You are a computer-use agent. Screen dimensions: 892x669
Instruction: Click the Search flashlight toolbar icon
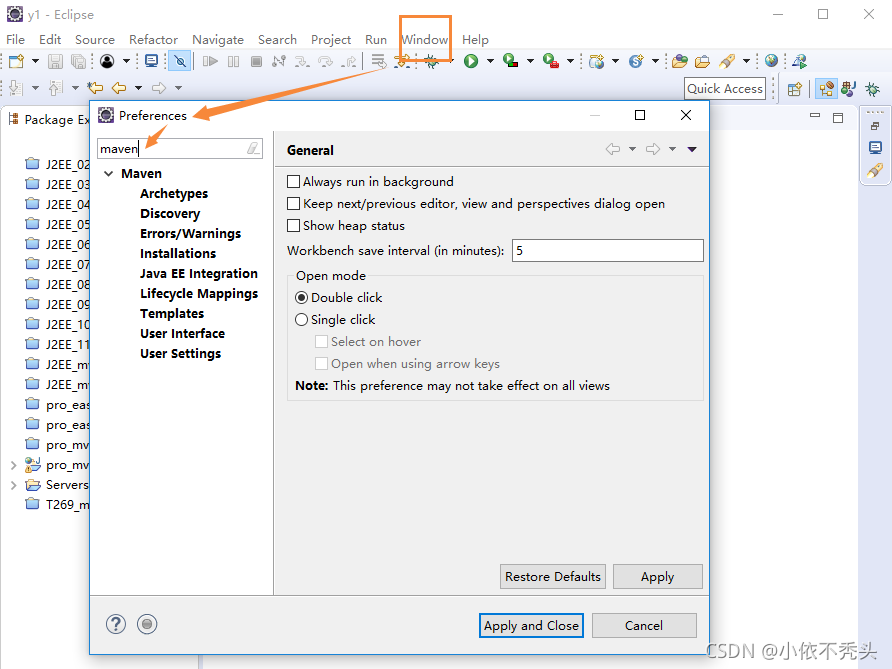click(727, 61)
